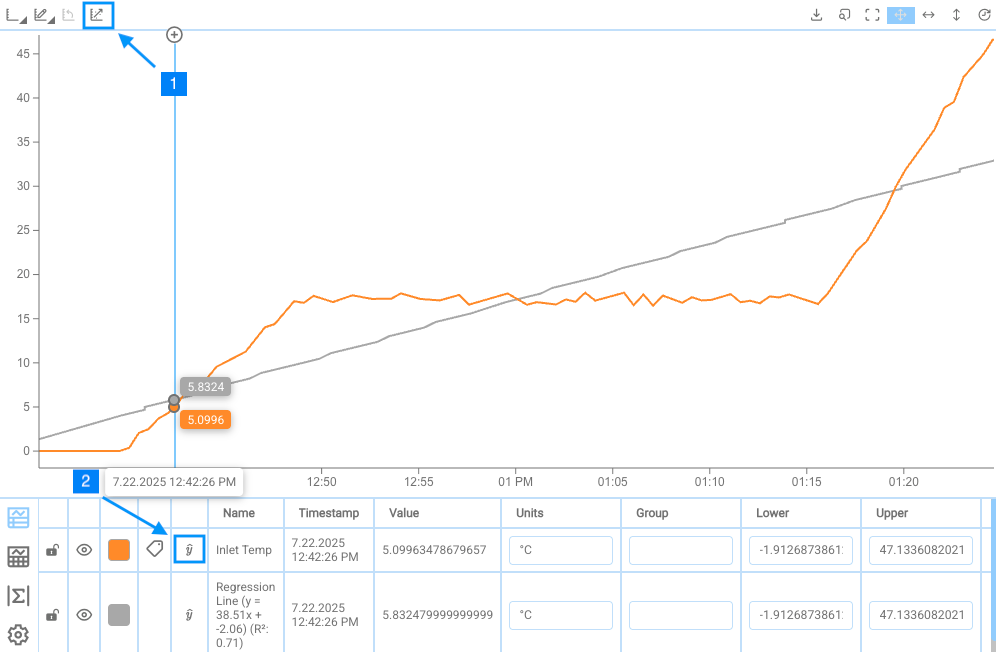Click the gray Regression Line color swatch
This screenshot has width=996, height=652.
coord(119,614)
